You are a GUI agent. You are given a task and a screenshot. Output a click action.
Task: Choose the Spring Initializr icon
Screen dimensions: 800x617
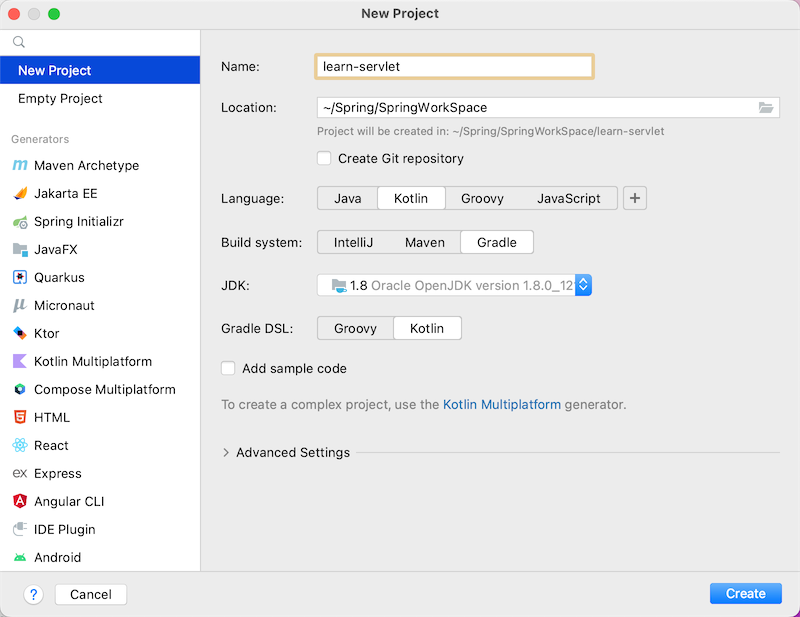20,221
